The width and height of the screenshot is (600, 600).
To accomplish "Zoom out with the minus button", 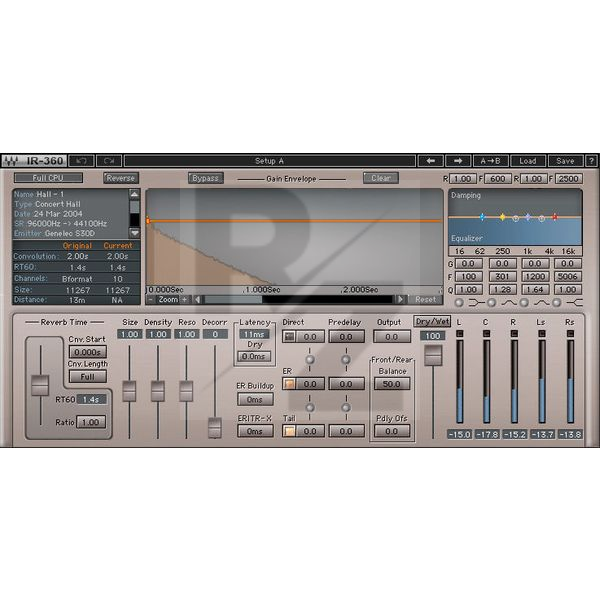I will (151, 300).
